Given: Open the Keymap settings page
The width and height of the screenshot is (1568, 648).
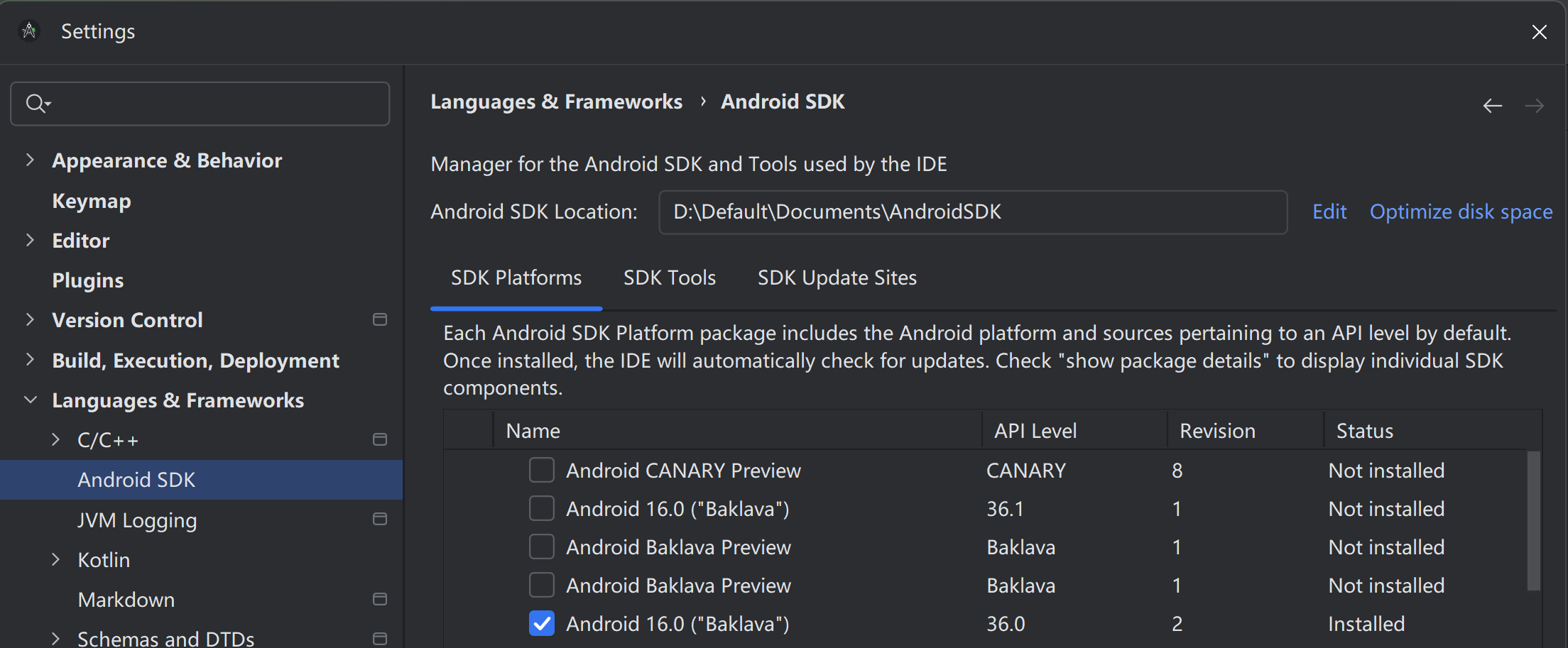Looking at the screenshot, I should [92, 201].
